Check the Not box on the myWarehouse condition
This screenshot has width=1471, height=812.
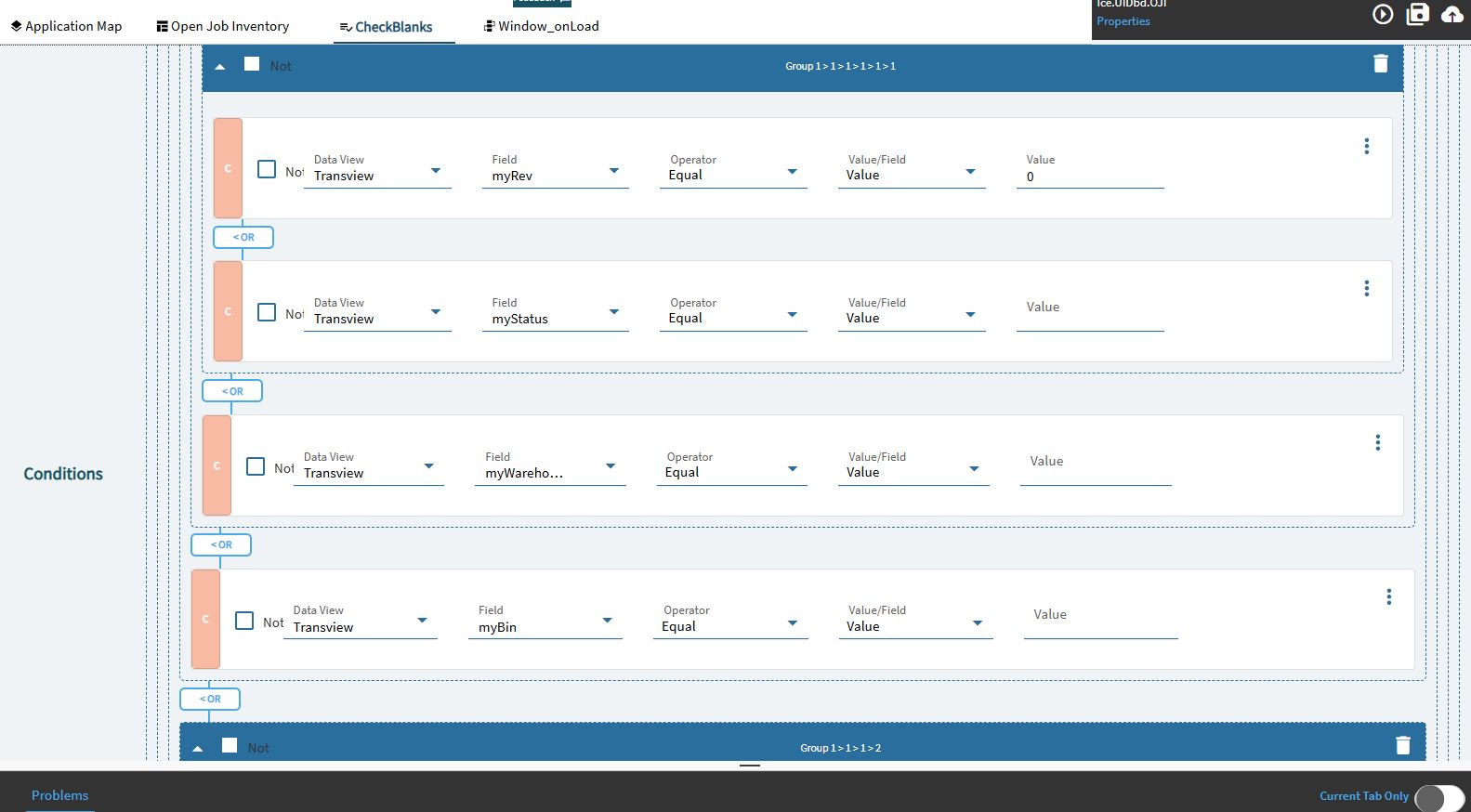[256, 466]
